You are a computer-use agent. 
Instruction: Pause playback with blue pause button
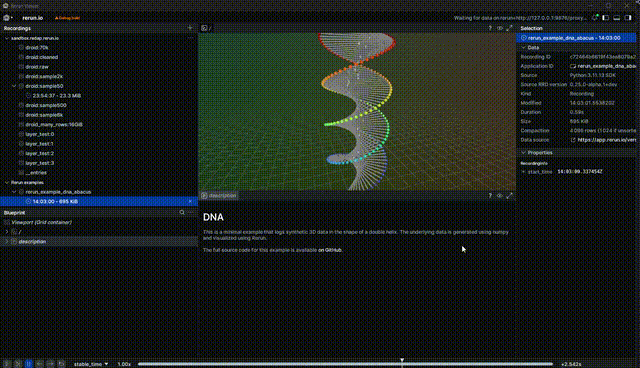29,364
